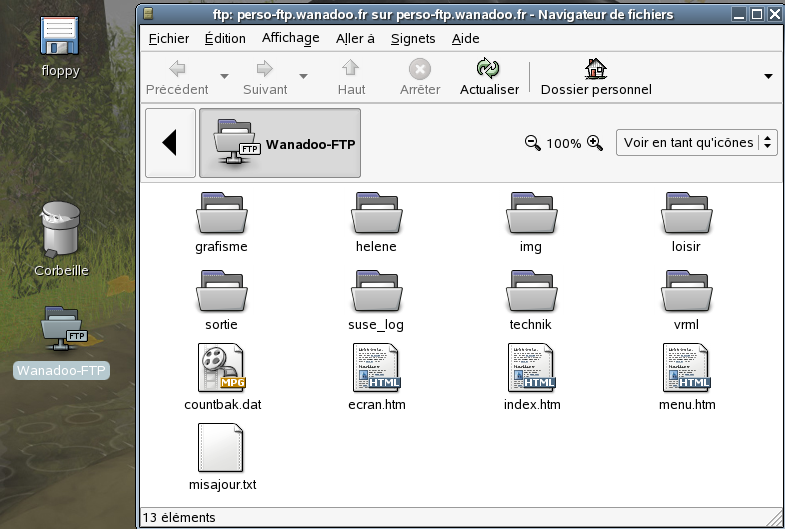Go to Dossier personnel home icon

pyautogui.click(x=596, y=69)
